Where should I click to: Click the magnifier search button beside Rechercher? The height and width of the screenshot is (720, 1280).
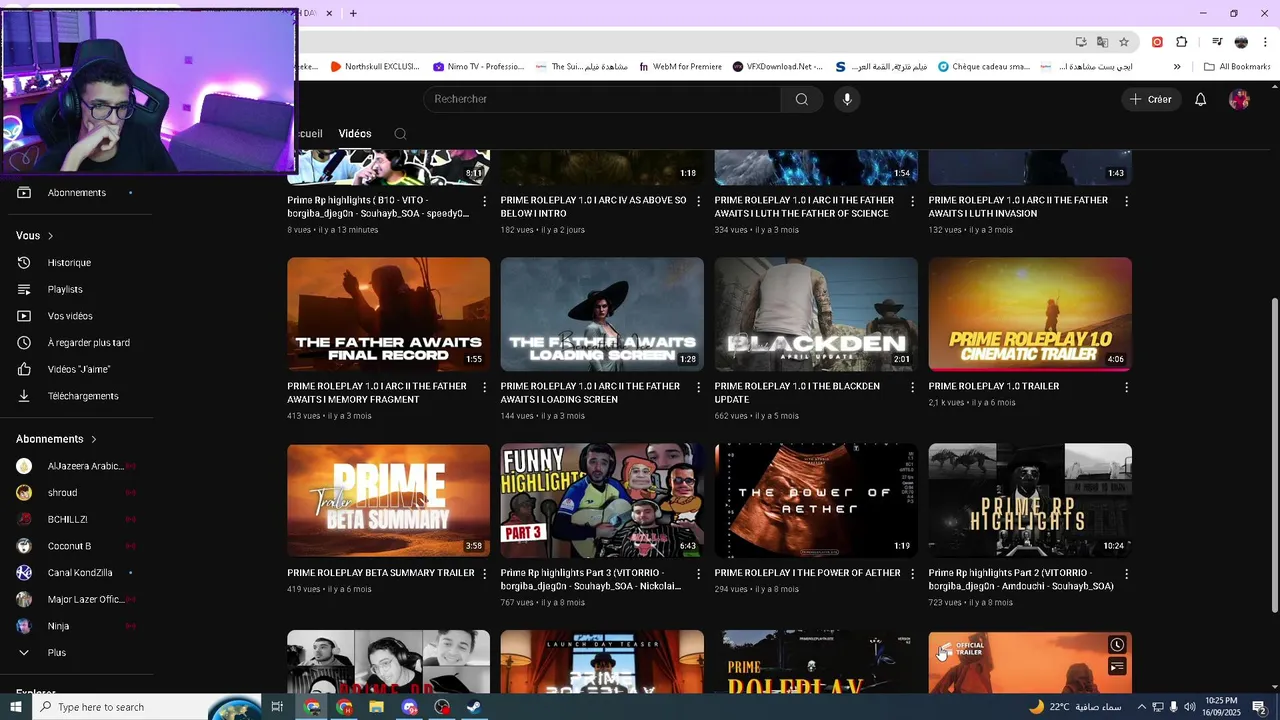802,99
